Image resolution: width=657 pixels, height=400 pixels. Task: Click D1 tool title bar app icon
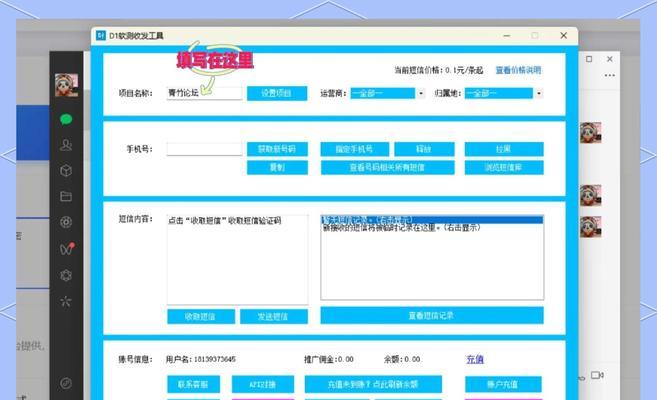point(101,36)
